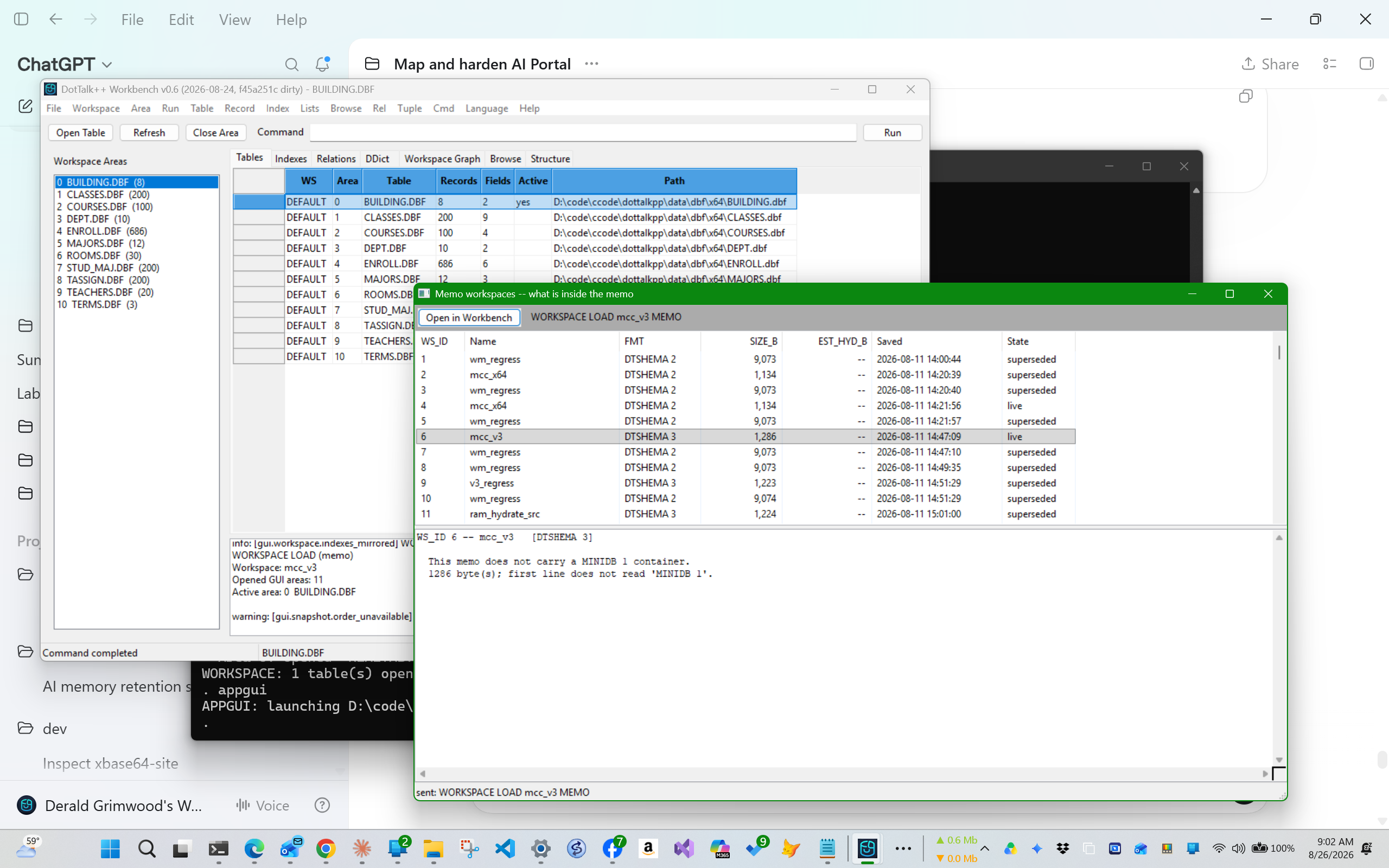
Task: Click the folder icon beside Map and harden AI Portal
Action: click(372, 63)
